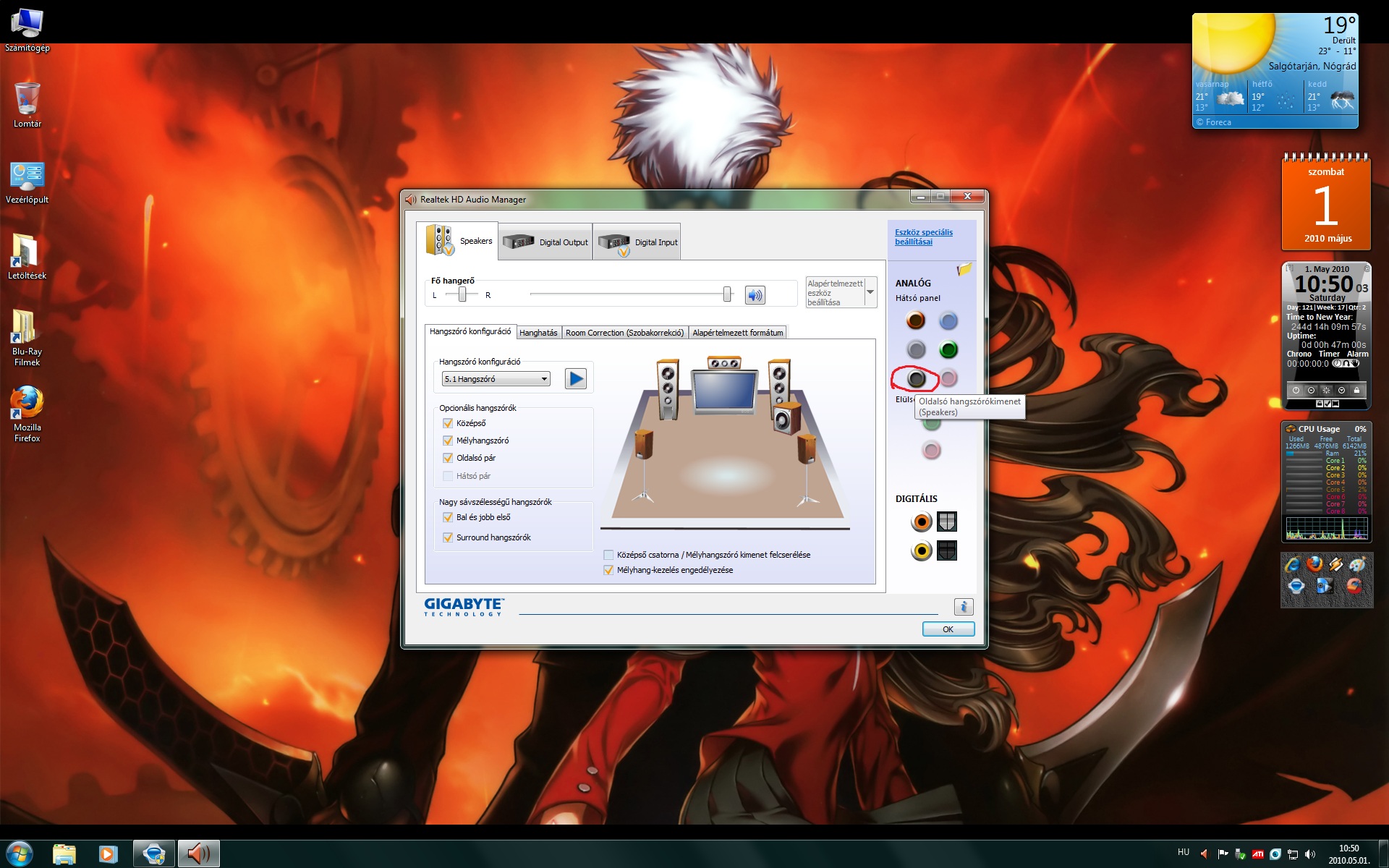Switch to the Digital Output tab

point(545,242)
